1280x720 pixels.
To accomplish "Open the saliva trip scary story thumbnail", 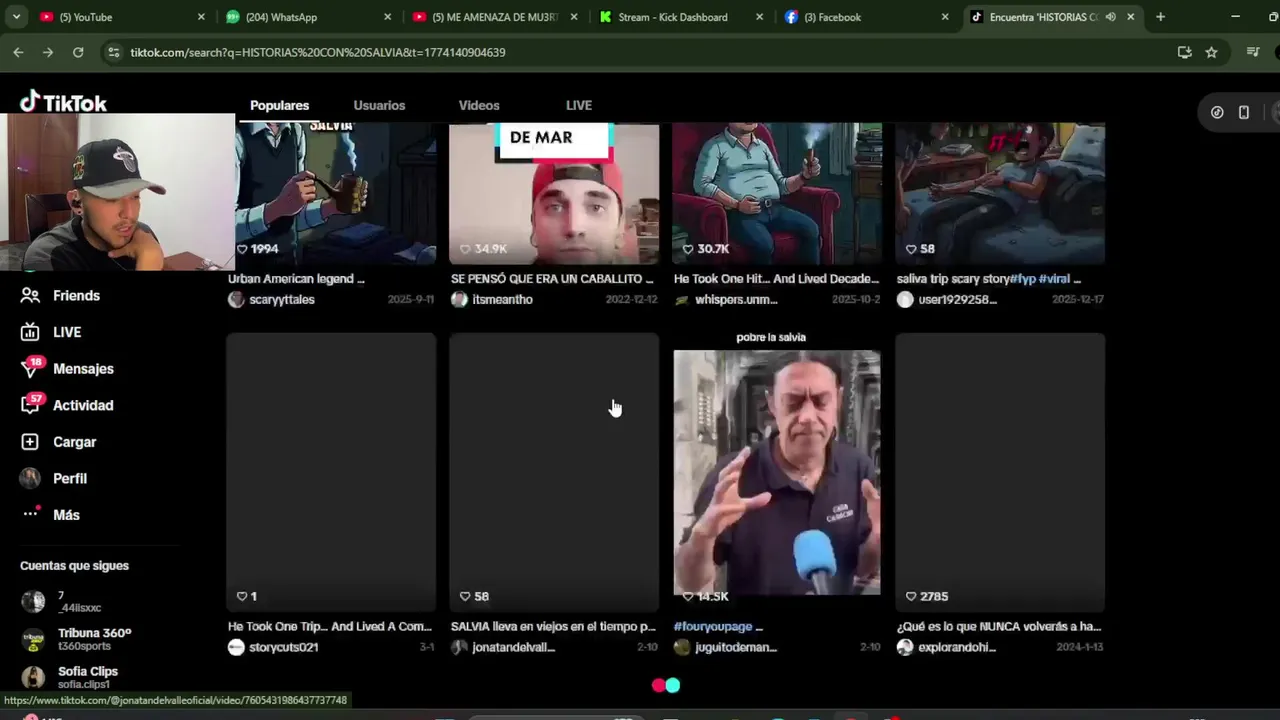I will pyautogui.click(x=1000, y=193).
